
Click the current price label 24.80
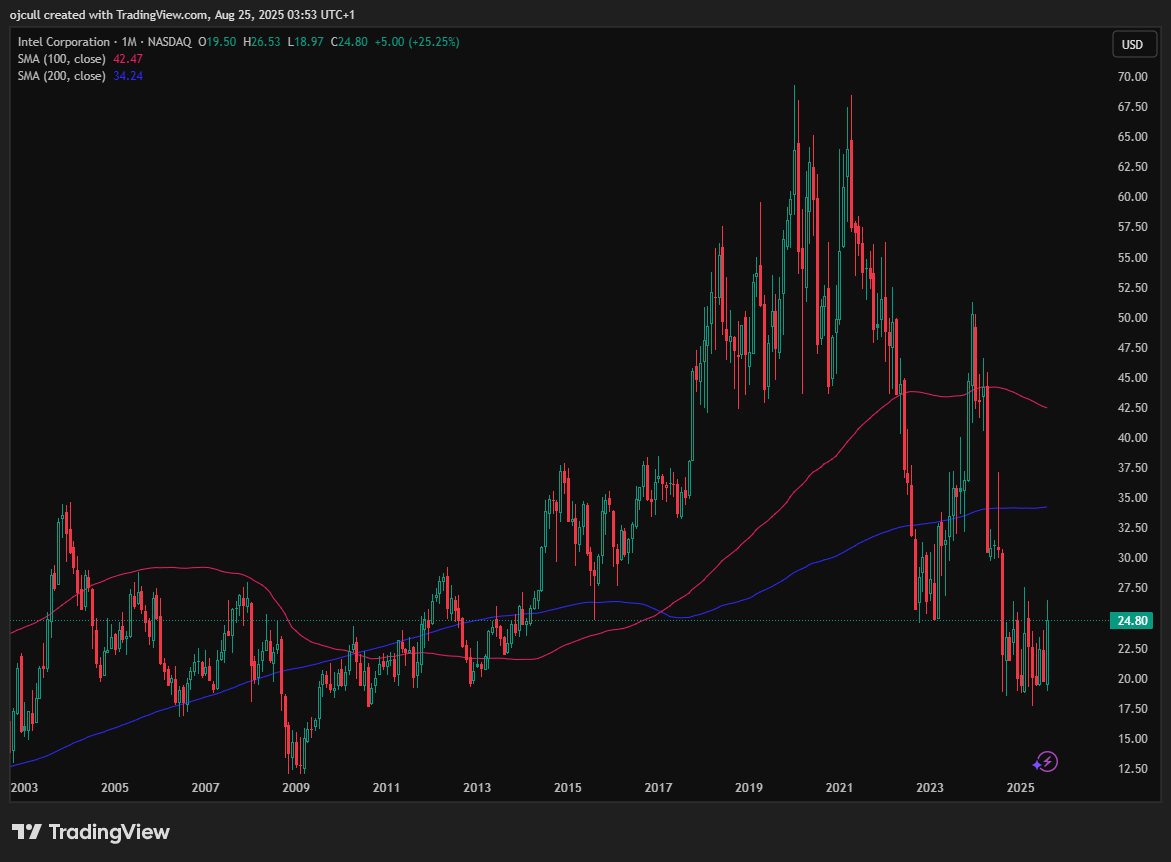[x=1132, y=621]
